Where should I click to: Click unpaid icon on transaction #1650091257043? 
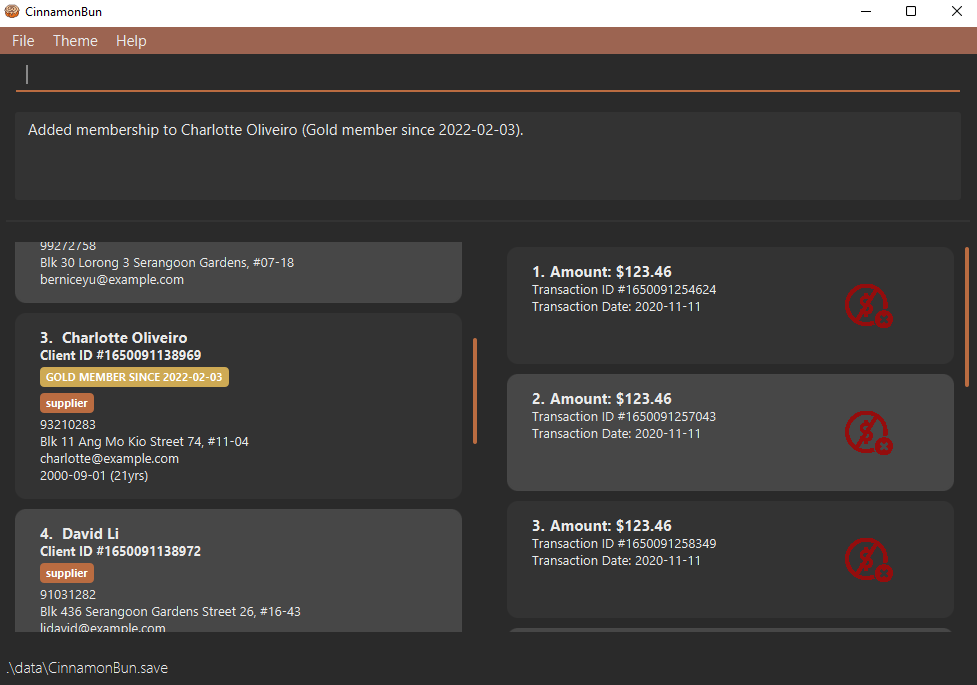869,433
